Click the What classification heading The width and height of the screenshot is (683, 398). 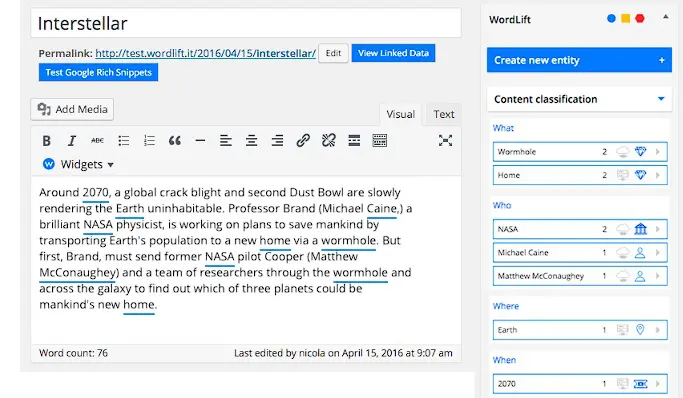(503, 128)
